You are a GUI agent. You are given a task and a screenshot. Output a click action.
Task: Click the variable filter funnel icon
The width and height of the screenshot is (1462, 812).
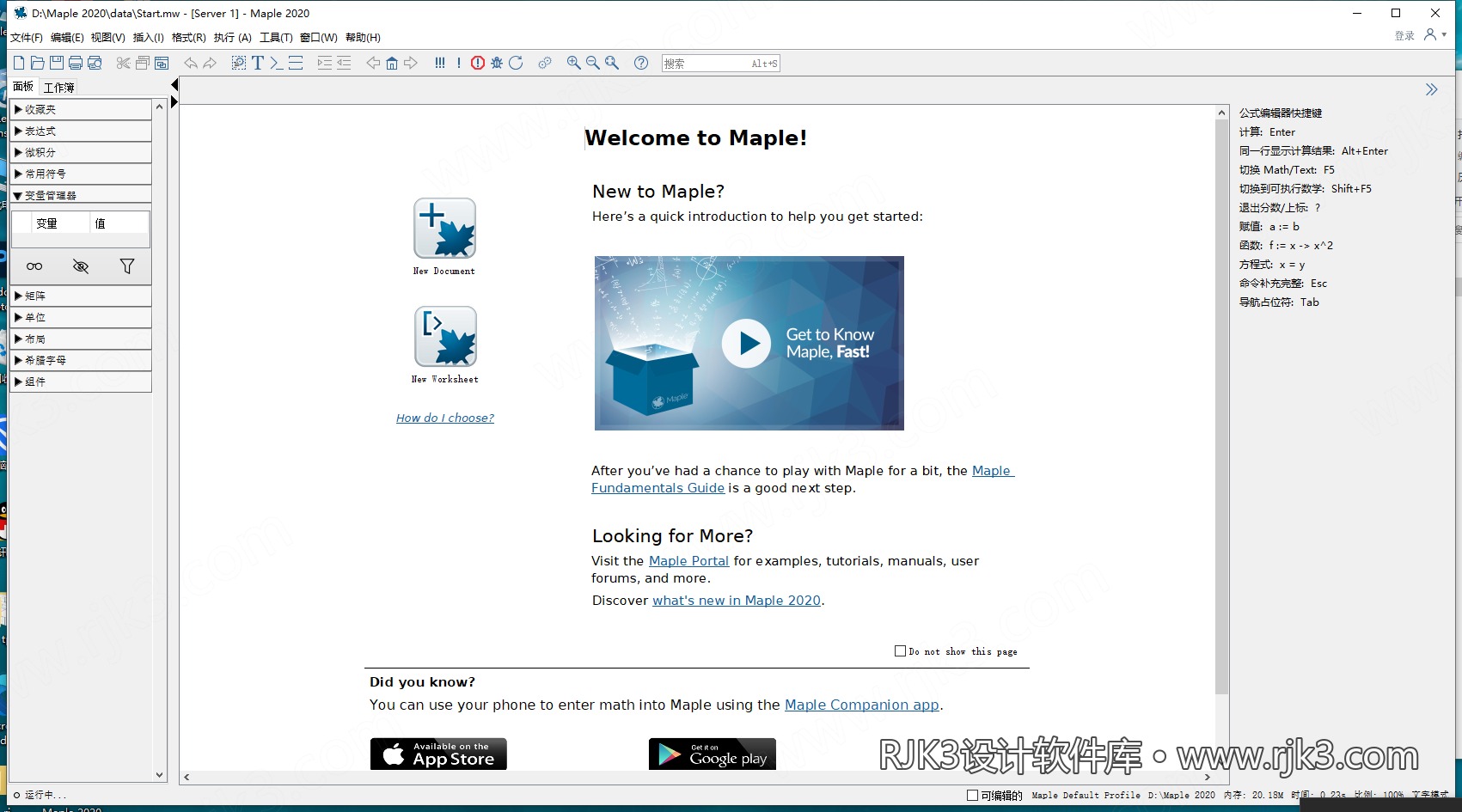pyautogui.click(x=127, y=266)
